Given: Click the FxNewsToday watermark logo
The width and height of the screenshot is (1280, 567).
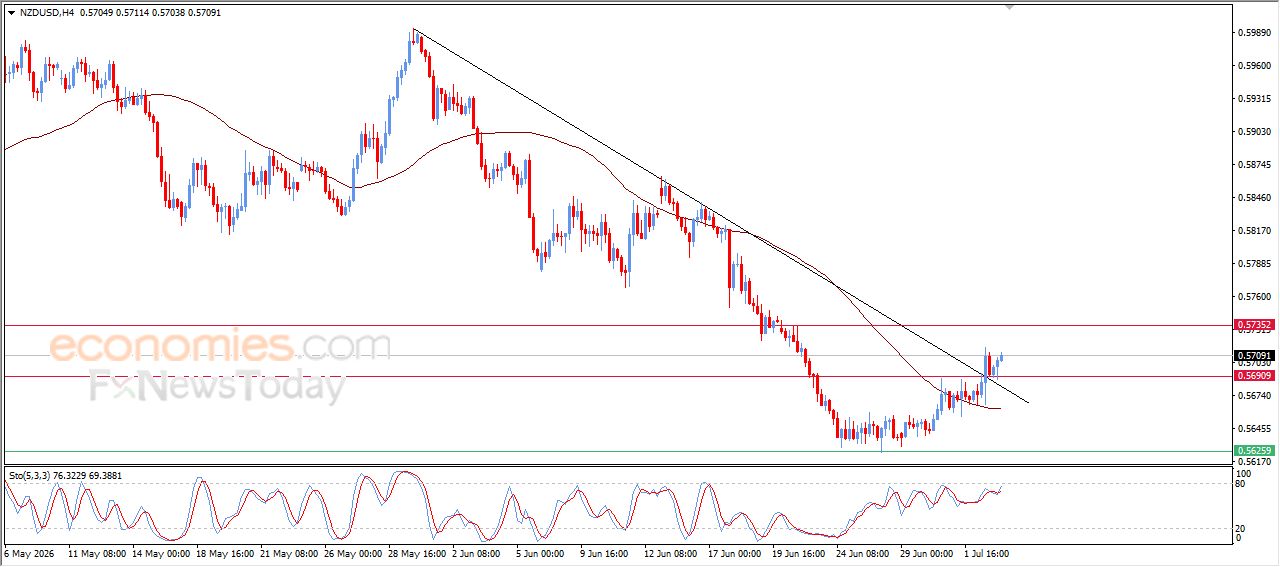Looking at the screenshot, I should coord(218,385).
